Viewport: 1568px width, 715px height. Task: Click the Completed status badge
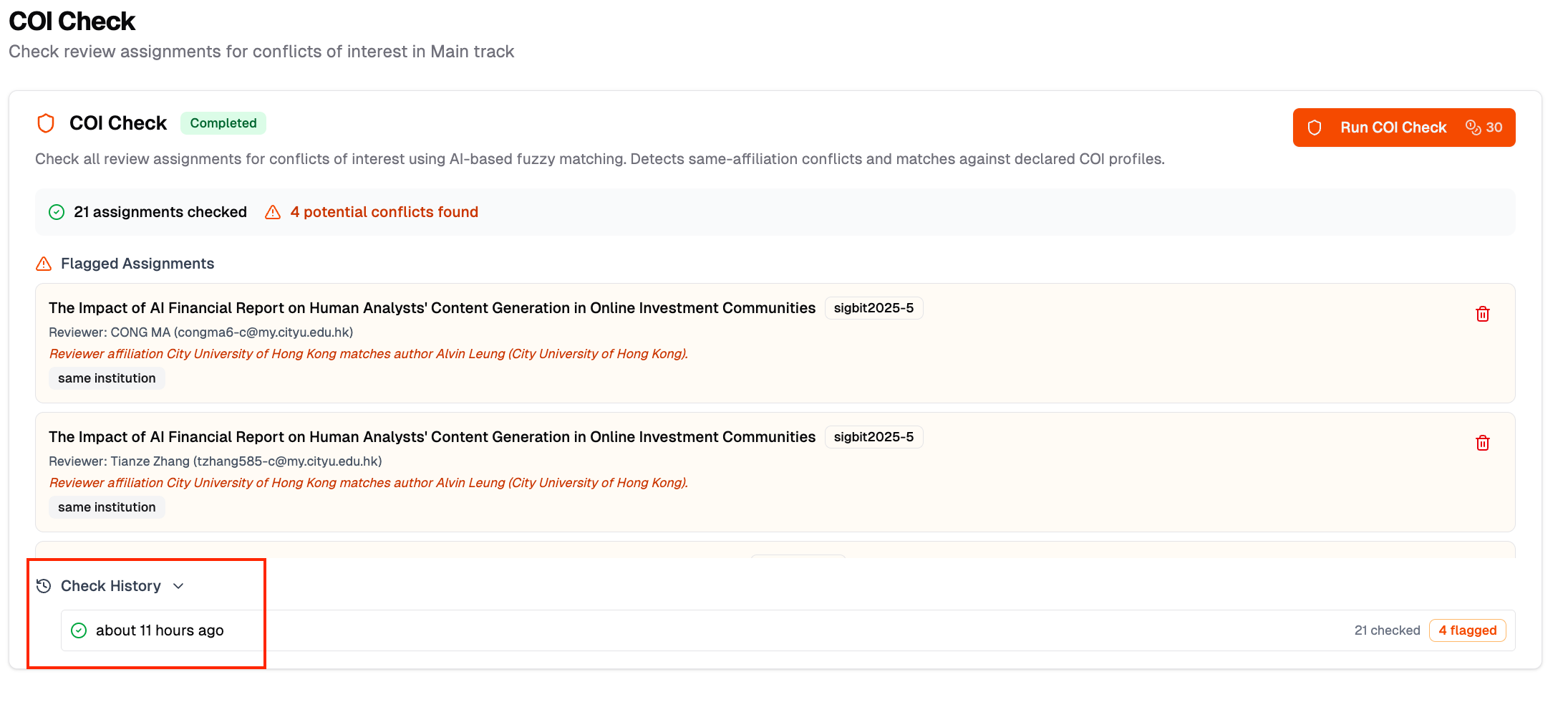click(x=223, y=123)
